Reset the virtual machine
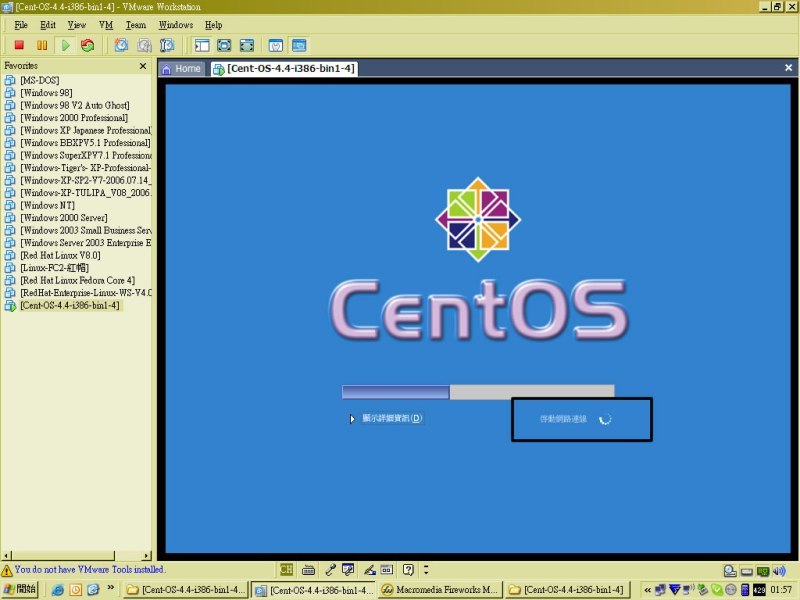The height and width of the screenshot is (600, 800). point(88,45)
